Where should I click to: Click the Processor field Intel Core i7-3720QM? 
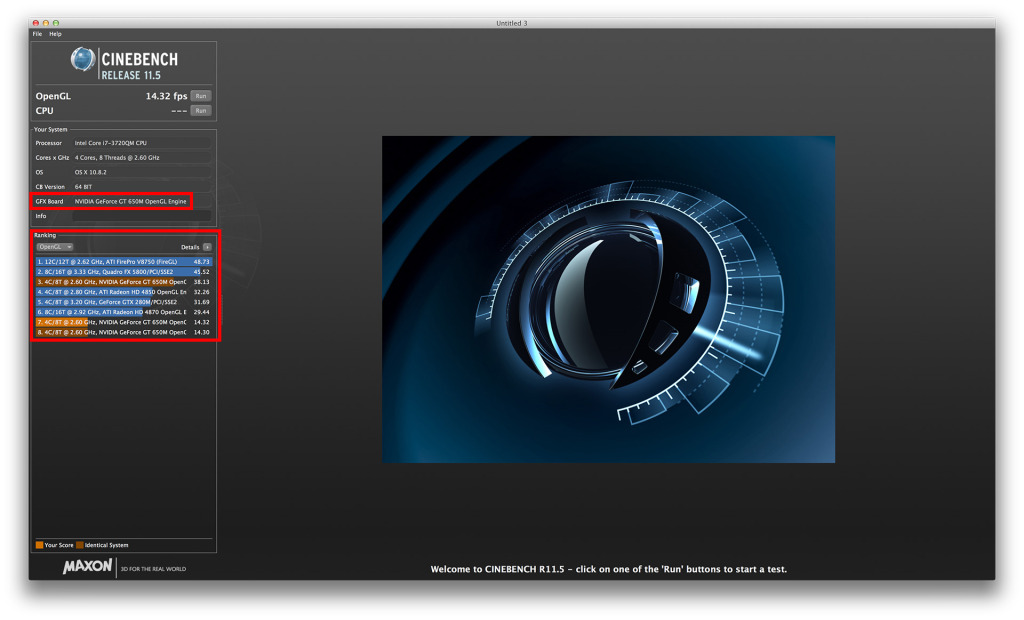tap(141, 142)
